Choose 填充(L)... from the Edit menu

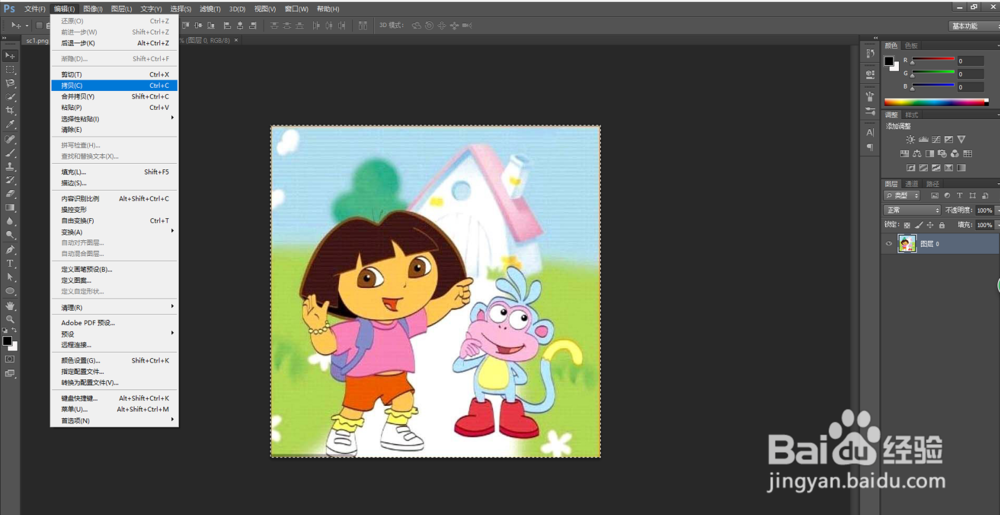[115, 172]
